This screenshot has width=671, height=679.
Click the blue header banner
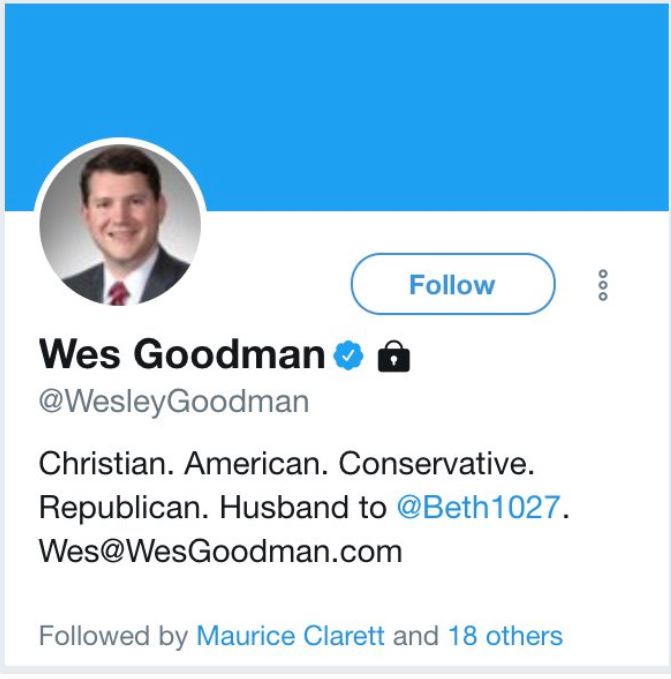tap(400, 100)
